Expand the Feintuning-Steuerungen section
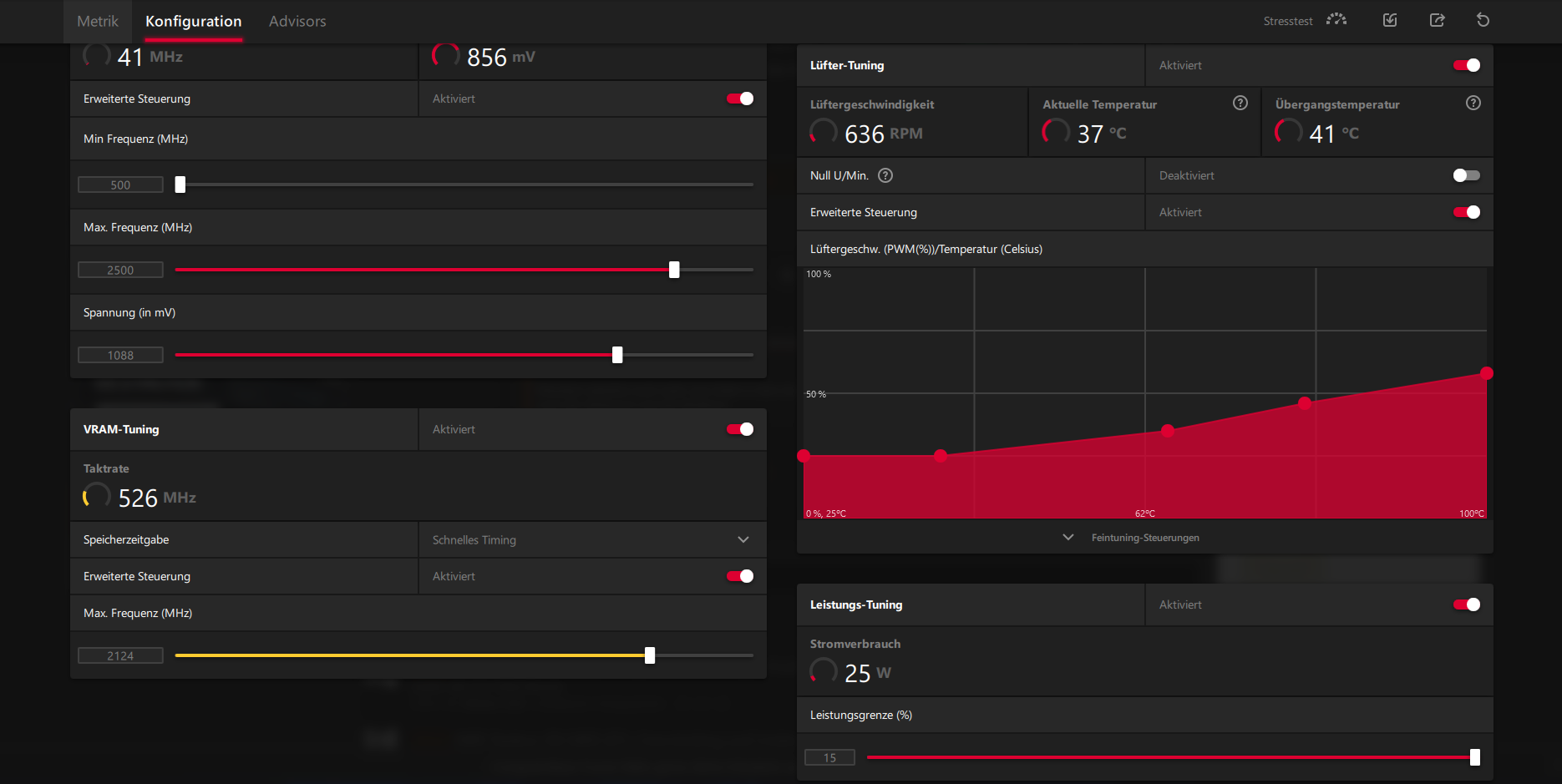Image resolution: width=1562 pixels, height=784 pixels. click(1132, 538)
